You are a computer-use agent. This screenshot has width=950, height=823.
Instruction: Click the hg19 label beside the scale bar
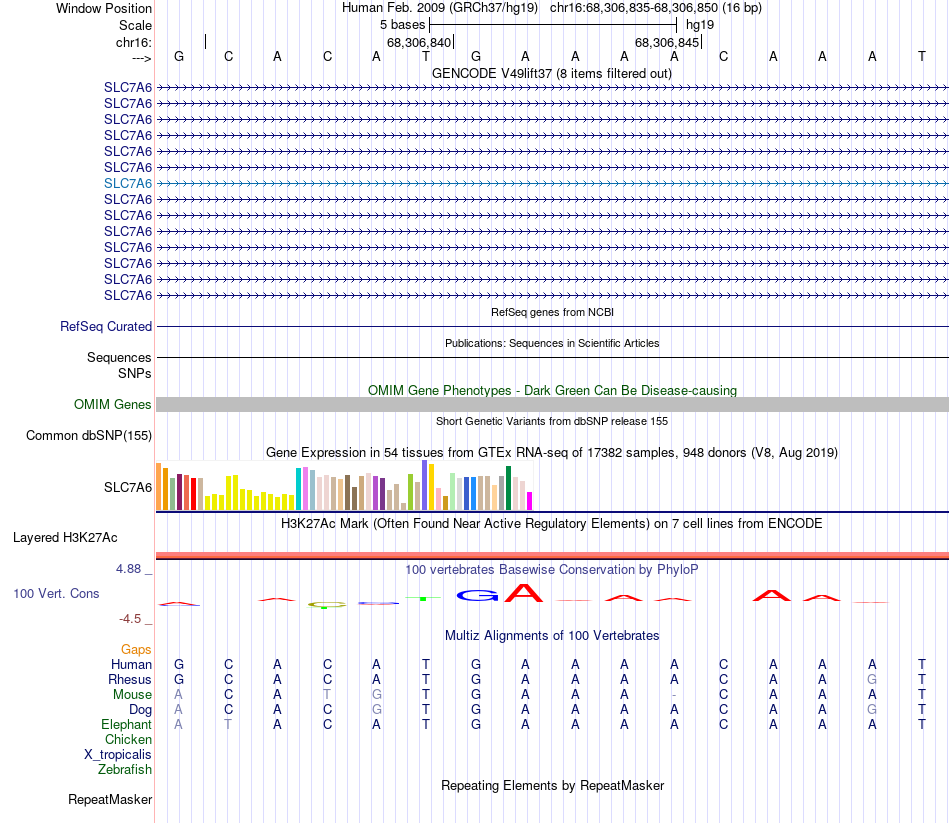[700, 25]
